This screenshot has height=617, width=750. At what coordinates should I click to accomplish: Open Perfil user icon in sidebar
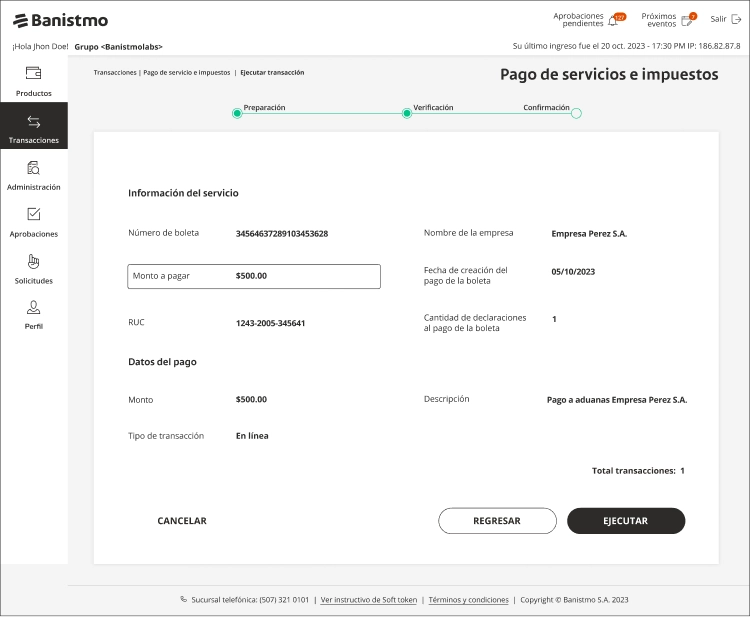(x=33, y=308)
